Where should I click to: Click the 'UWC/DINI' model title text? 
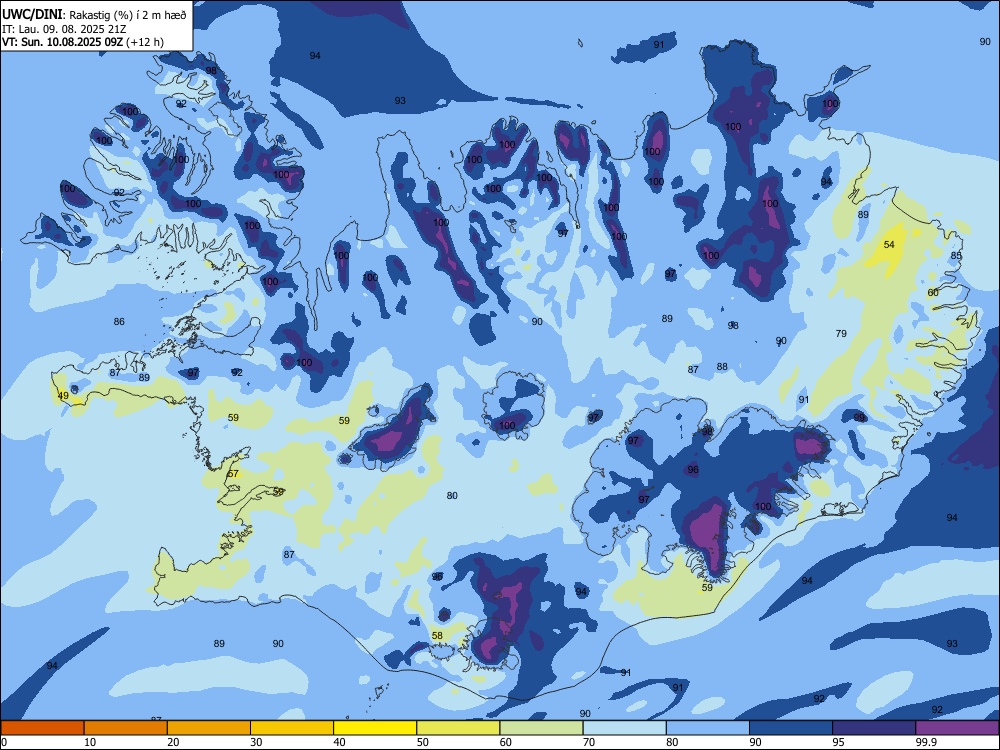32,14
